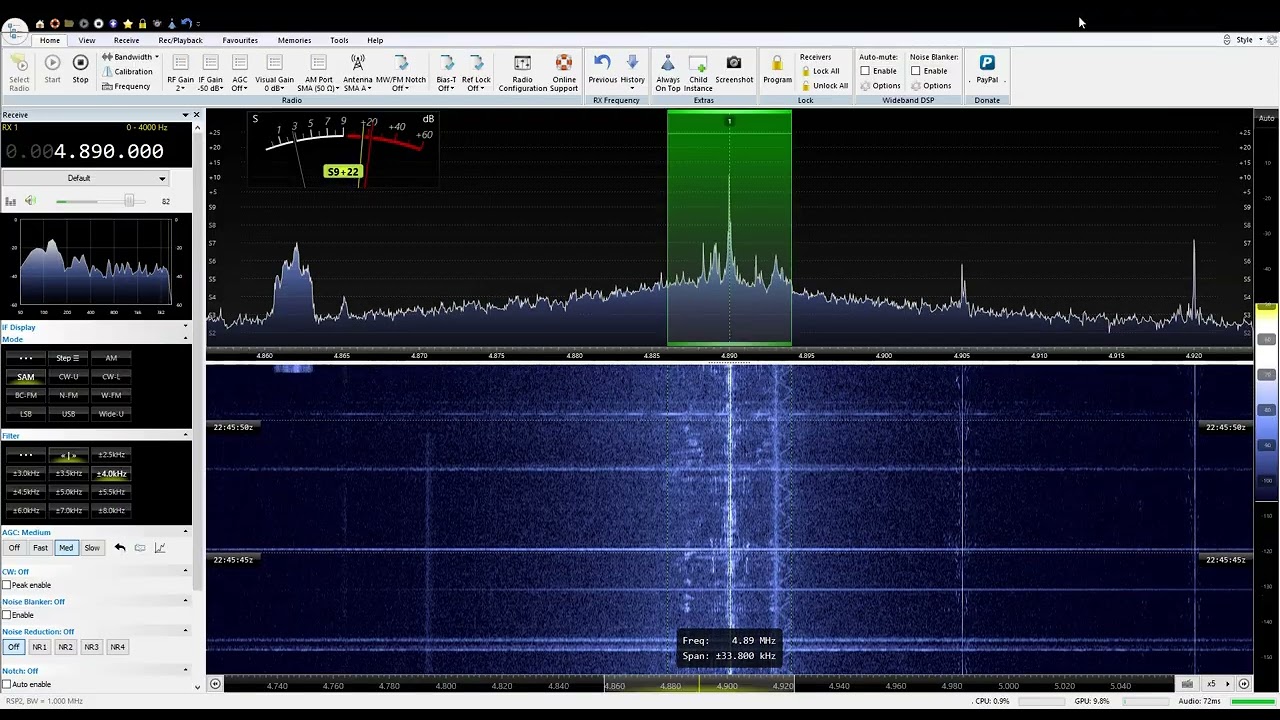Image resolution: width=1280 pixels, height=720 pixels.
Task: Toggle Always On Top
Action: pos(668,64)
